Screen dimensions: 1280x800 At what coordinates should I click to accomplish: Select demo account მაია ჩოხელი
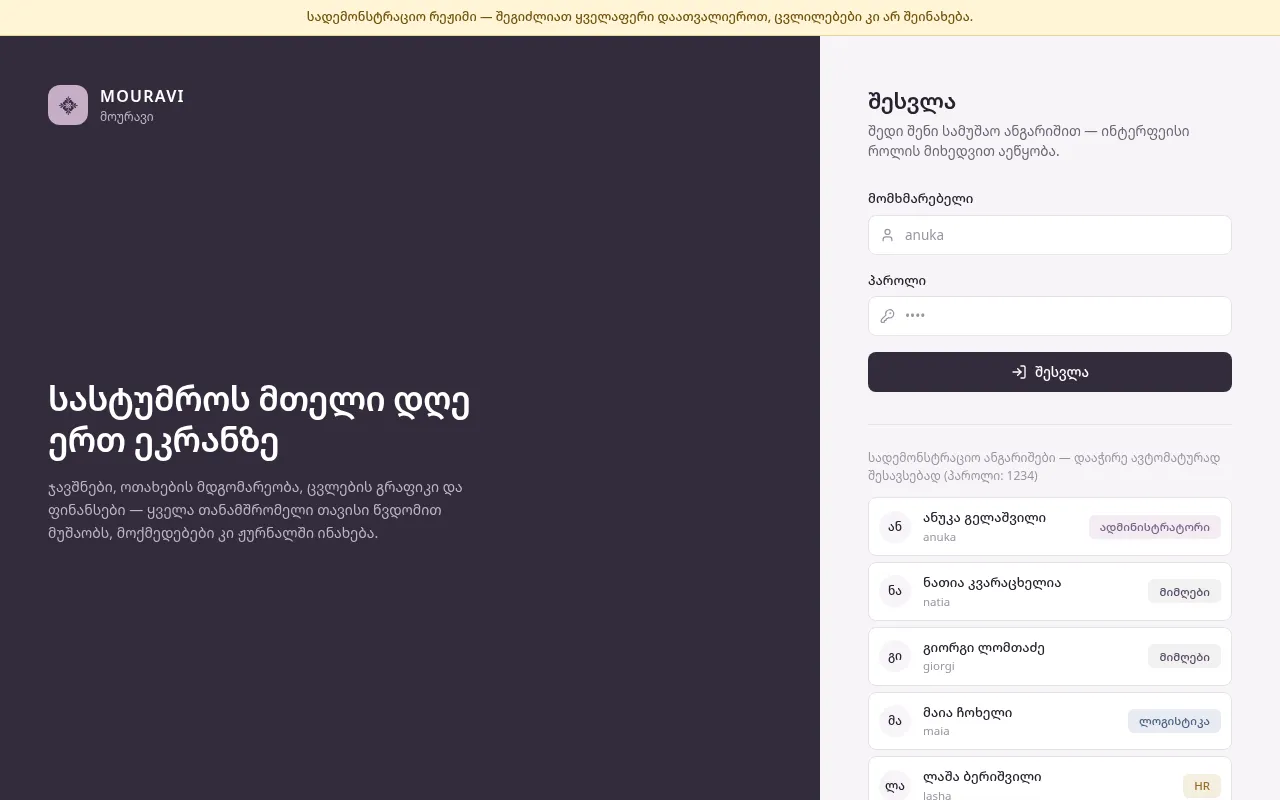[1050, 721]
